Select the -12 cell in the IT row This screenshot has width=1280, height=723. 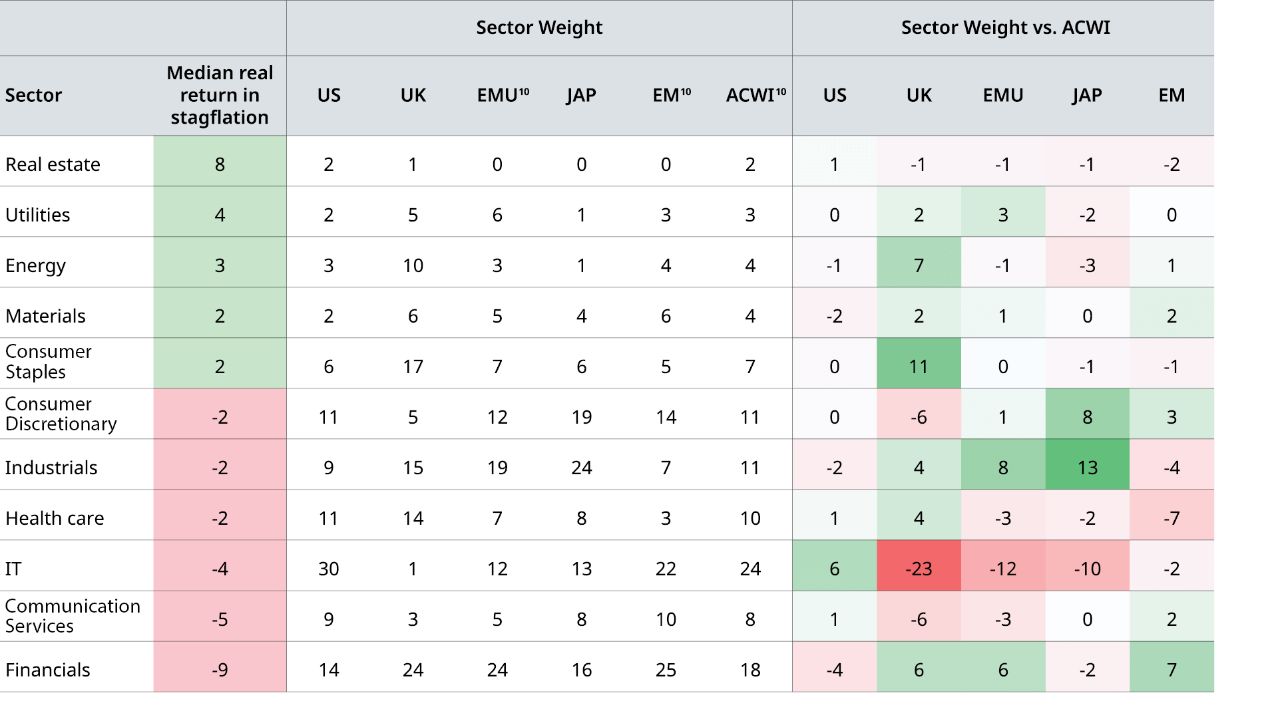pyautogui.click(x=1003, y=569)
